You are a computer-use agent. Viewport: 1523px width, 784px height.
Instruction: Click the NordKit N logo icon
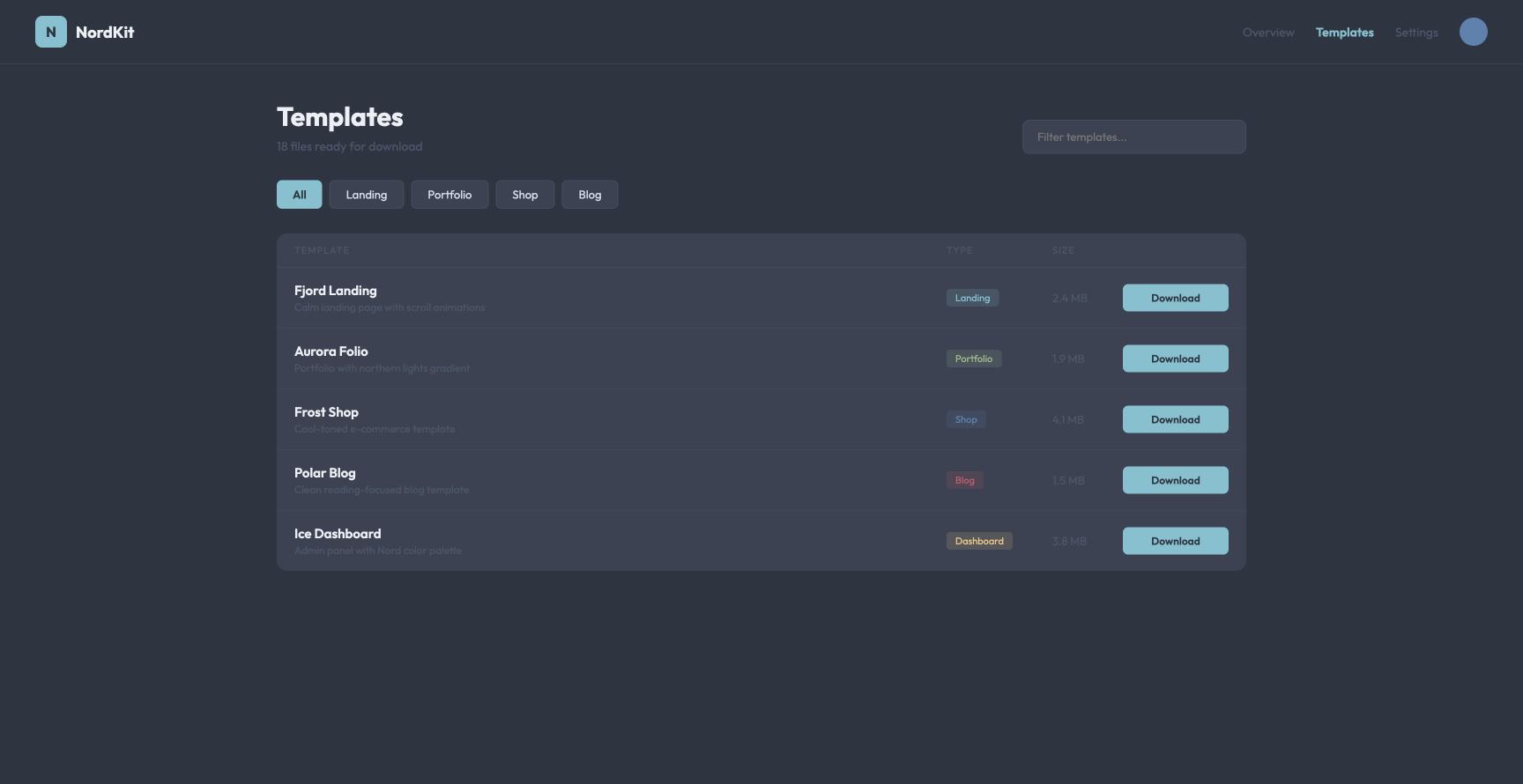click(51, 32)
